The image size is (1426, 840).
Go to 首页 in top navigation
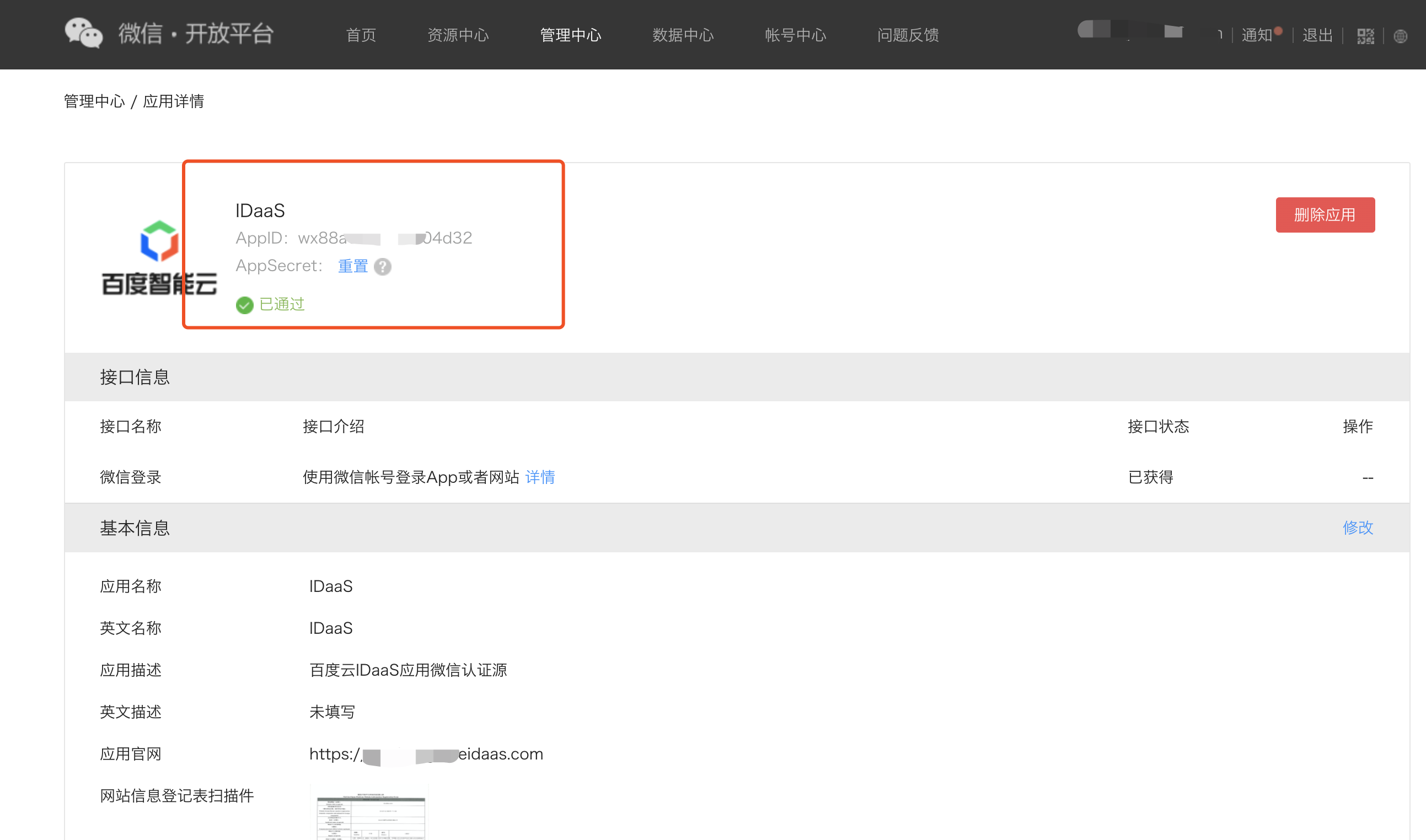[x=361, y=35]
